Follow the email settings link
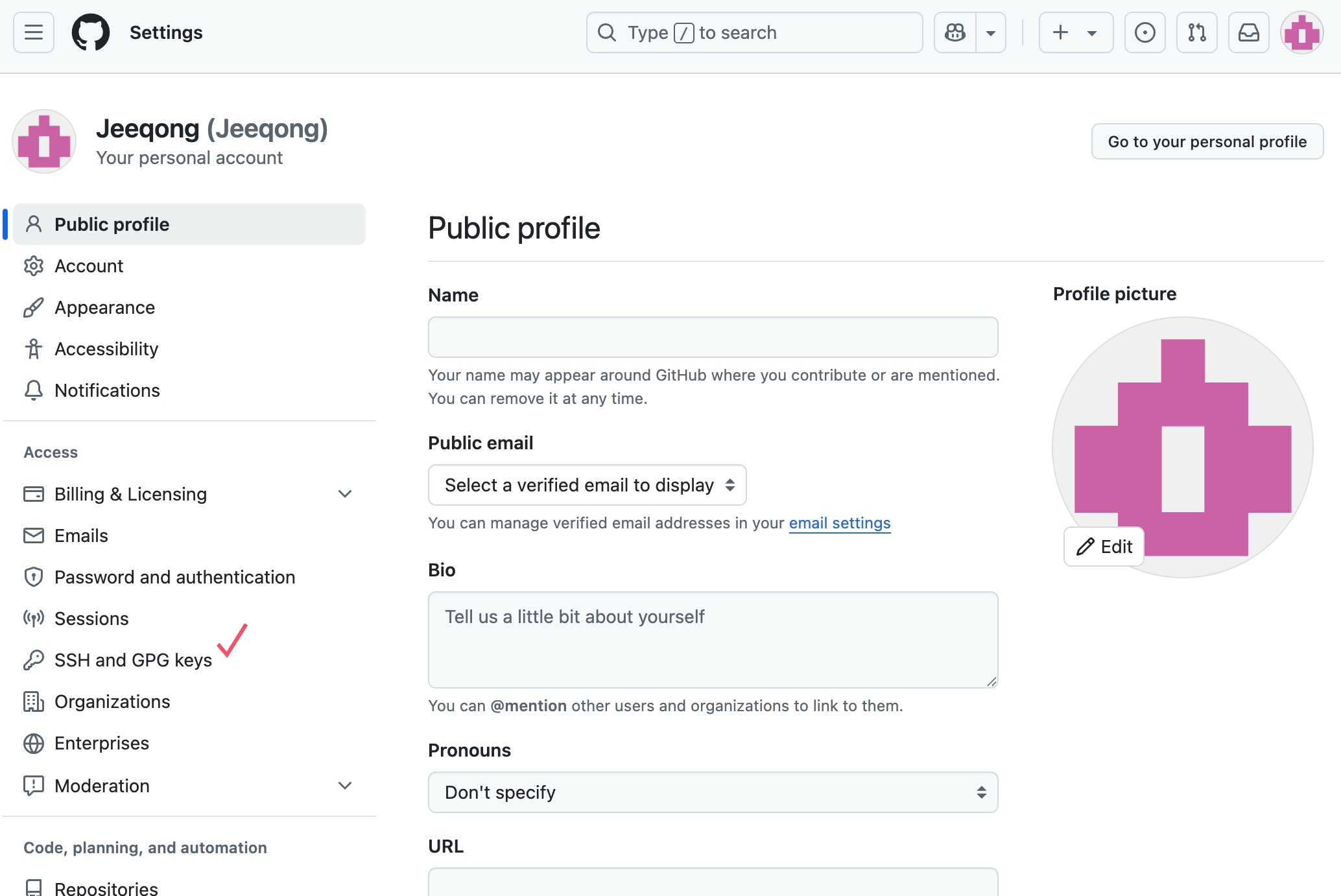Viewport: 1341px width, 896px height. tap(839, 523)
